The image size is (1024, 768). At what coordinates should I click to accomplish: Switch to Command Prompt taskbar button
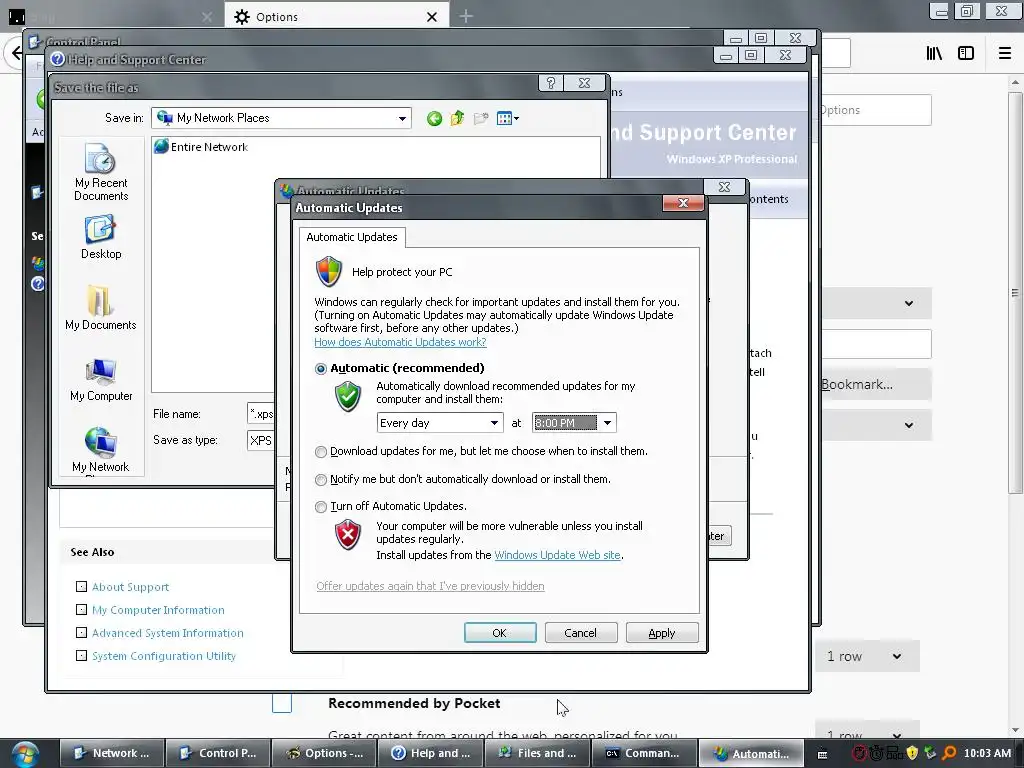pyautogui.click(x=643, y=753)
